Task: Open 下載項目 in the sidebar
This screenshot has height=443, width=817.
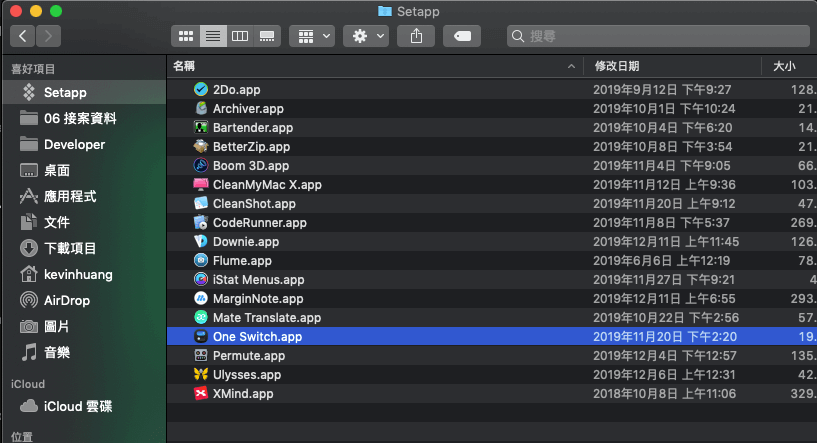Action: [x=70, y=248]
